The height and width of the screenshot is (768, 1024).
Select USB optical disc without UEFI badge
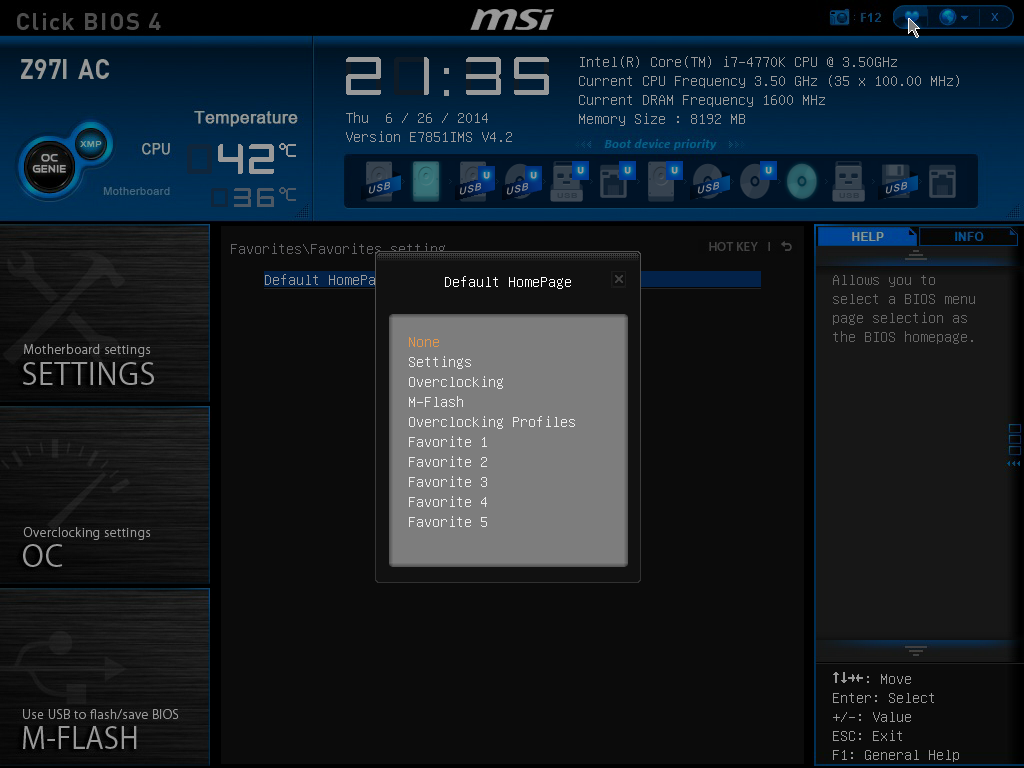click(709, 181)
